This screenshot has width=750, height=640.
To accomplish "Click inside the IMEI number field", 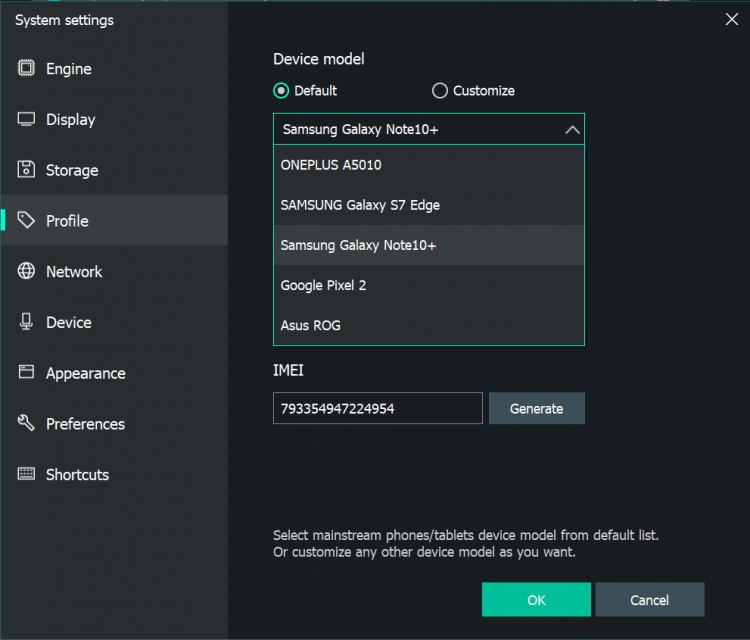I will (x=377, y=408).
